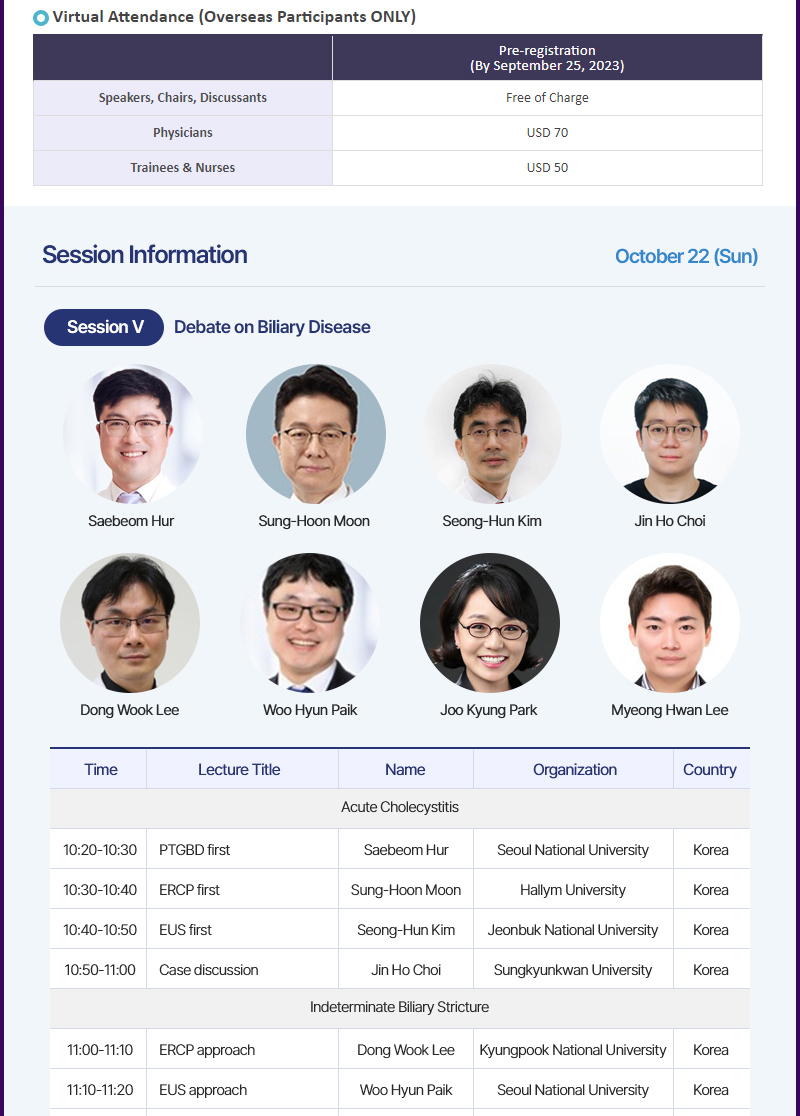Click the name caption Jin Ho Choi under photo
The width and height of the screenshot is (800, 1116).
[x=670, y=521]
